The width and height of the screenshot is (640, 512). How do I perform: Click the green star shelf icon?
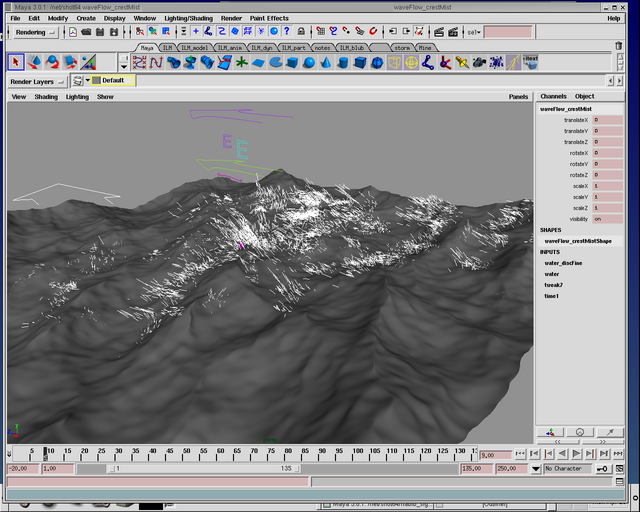pos(242,62)
